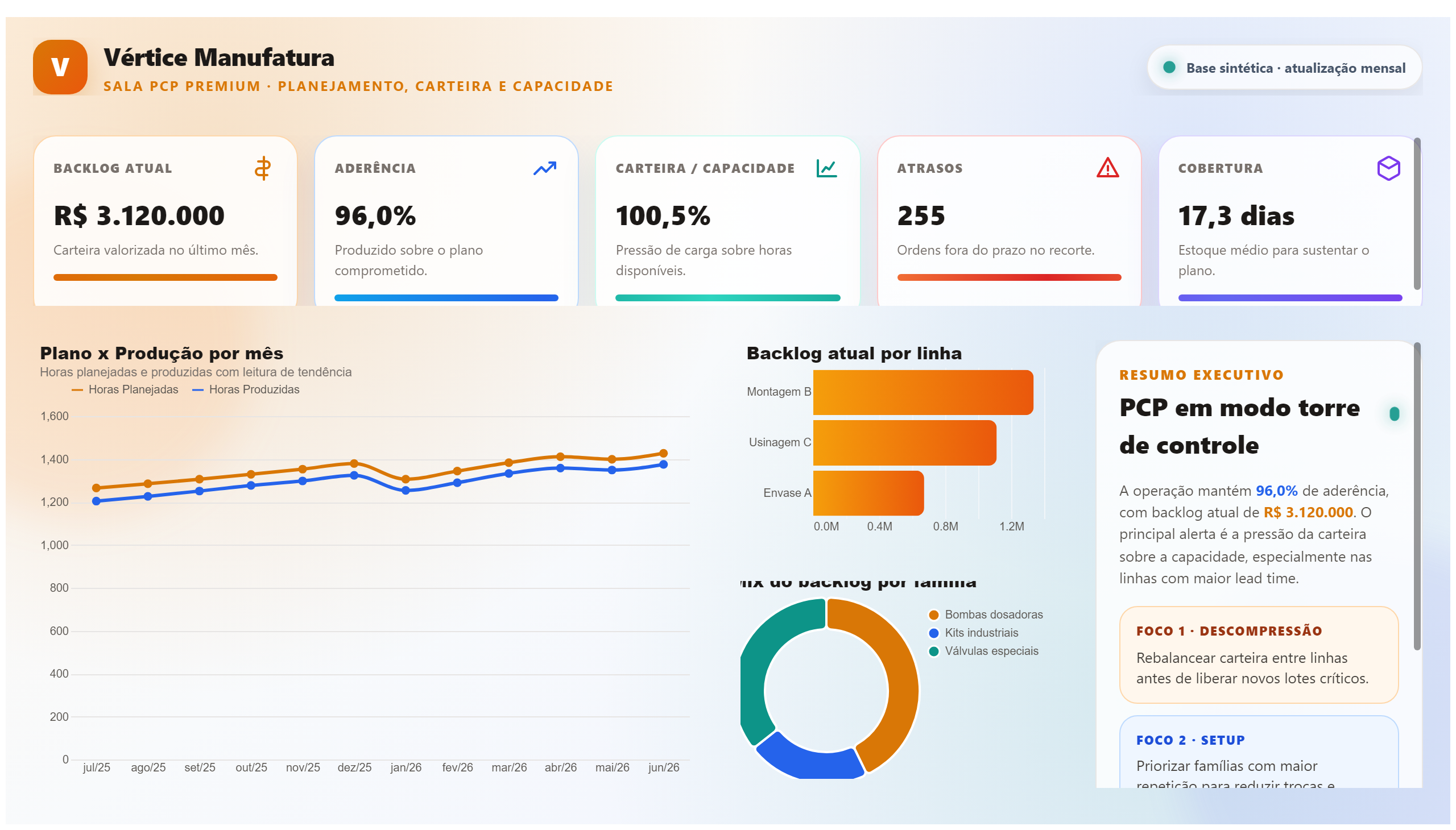This screenshot has height=830, width=1456.
Task: Toggle the Horas Produzidas legend series
Action: [x=246, y=389]
